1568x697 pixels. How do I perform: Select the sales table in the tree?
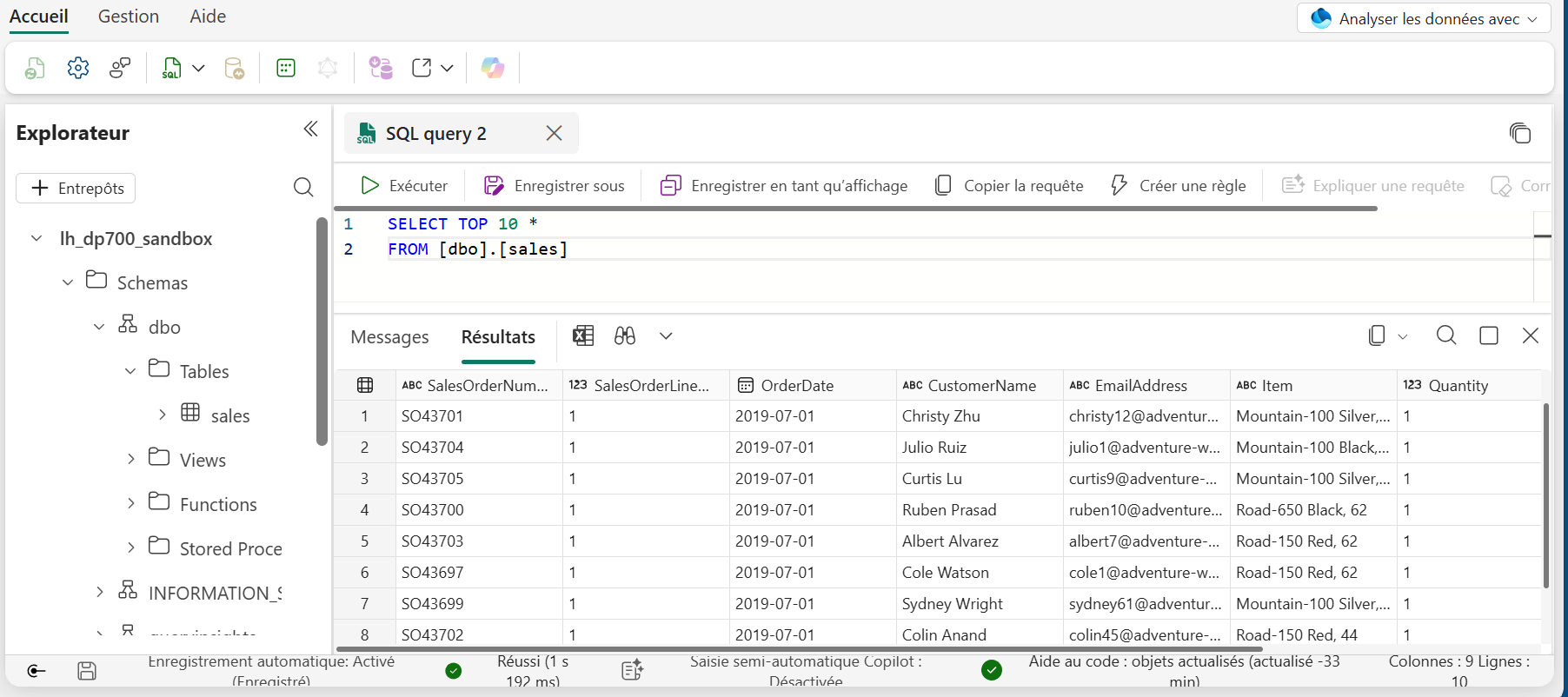[230, 415]
